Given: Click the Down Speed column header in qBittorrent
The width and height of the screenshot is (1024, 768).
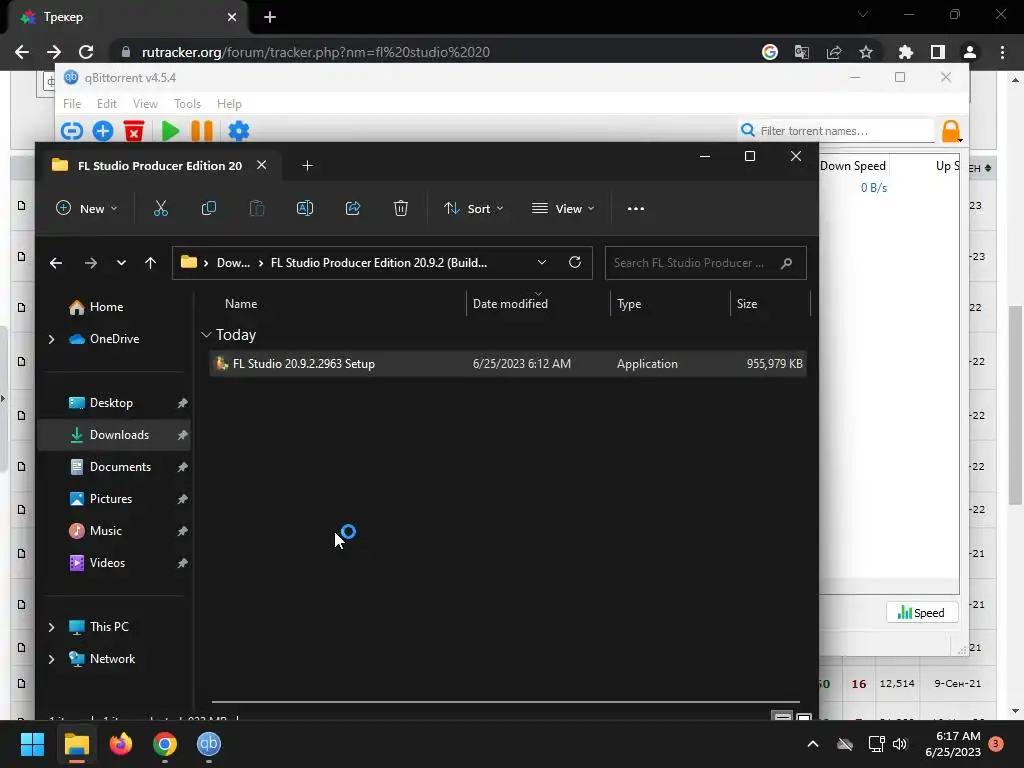Looking at the screenshot, I should pyautogui.click(x=852, y=166).
